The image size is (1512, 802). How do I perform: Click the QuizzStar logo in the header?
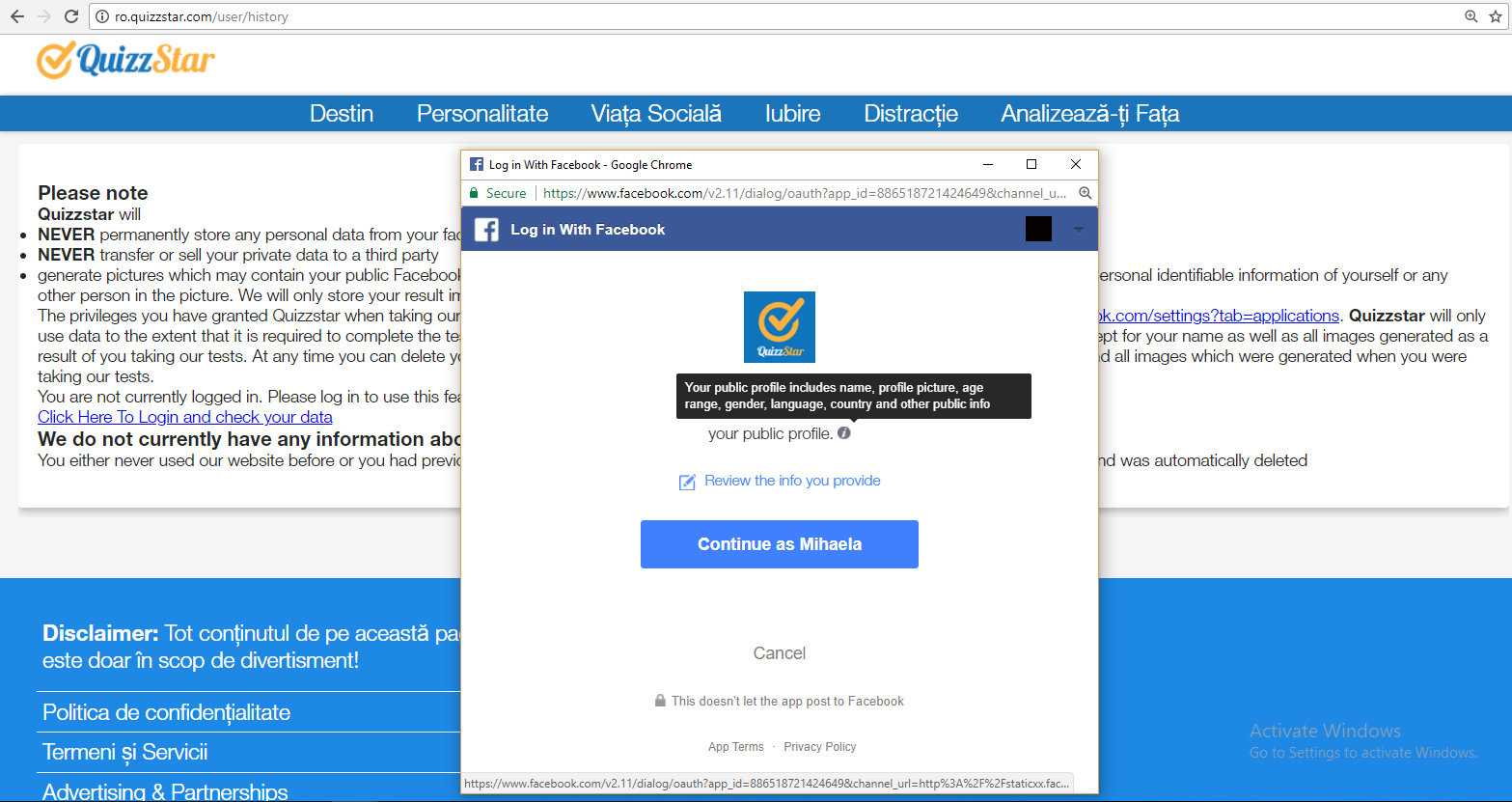[125, 60]
